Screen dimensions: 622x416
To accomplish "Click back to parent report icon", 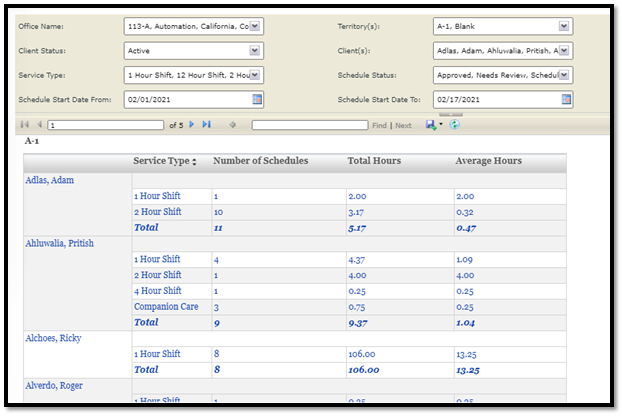I will coord(232,125).
